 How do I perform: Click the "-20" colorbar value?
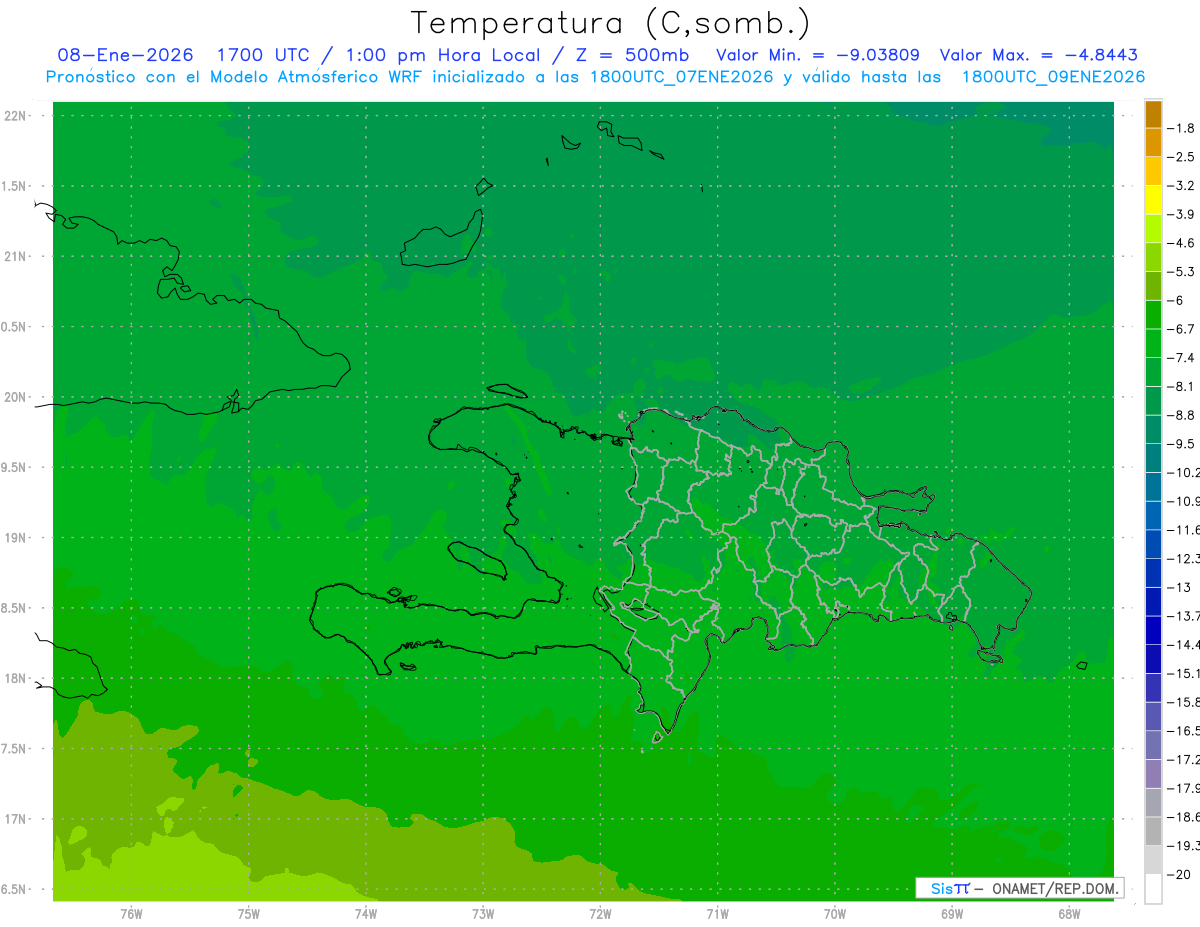1180,875
